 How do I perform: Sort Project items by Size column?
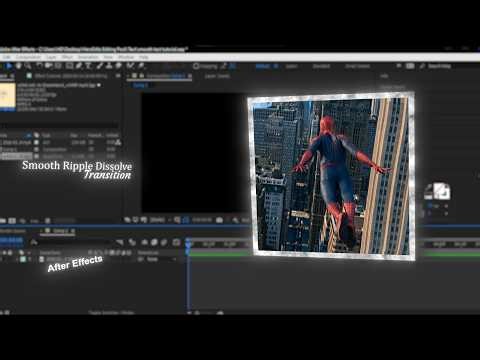coord(74,135)
